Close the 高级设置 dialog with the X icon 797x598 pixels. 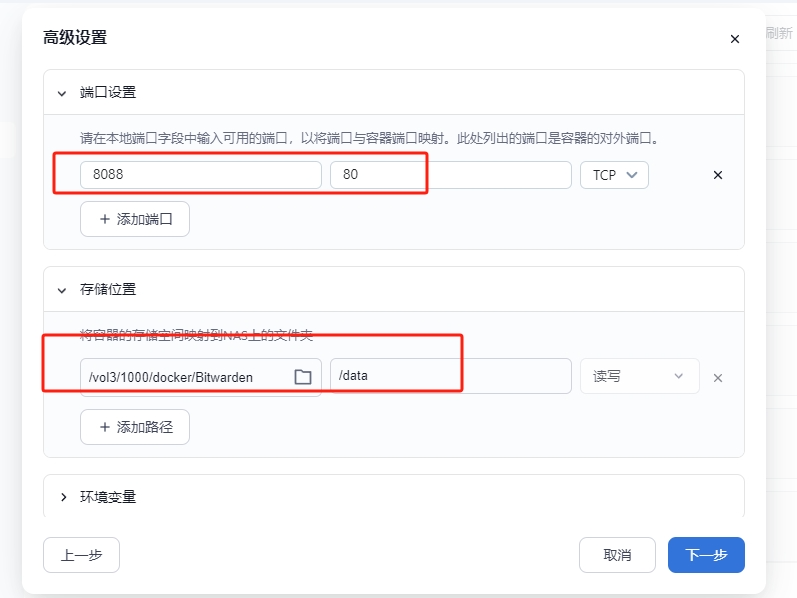(x=735, y=39)
